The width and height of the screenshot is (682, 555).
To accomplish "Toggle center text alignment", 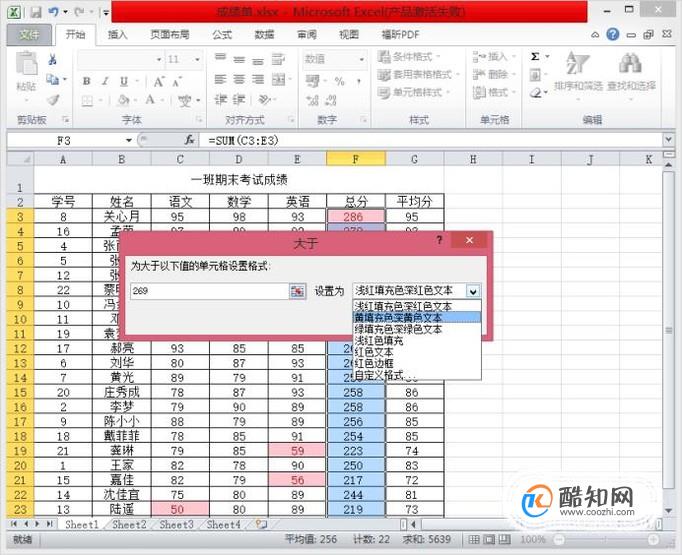I will (239, 79).
